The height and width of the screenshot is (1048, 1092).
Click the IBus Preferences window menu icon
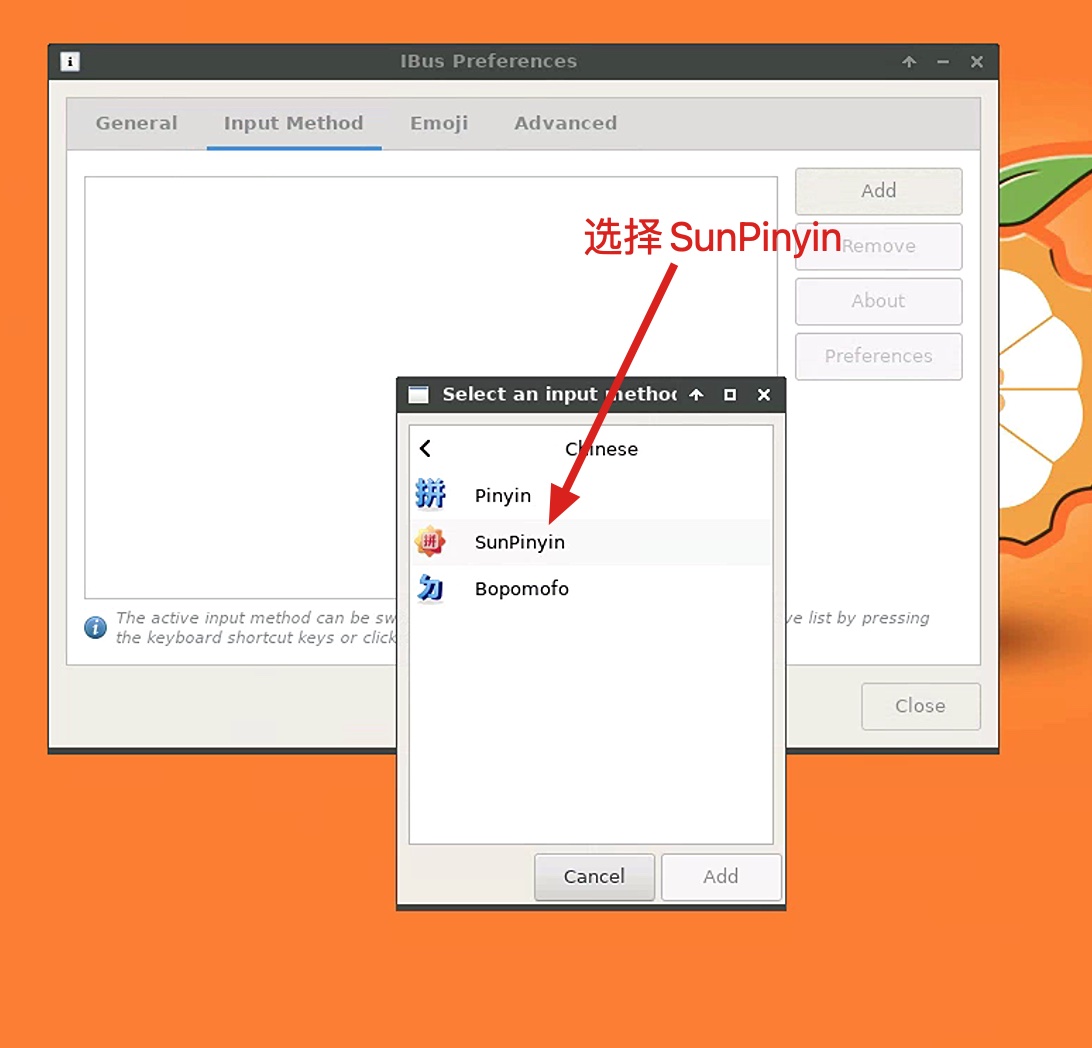tap(70, 61)
